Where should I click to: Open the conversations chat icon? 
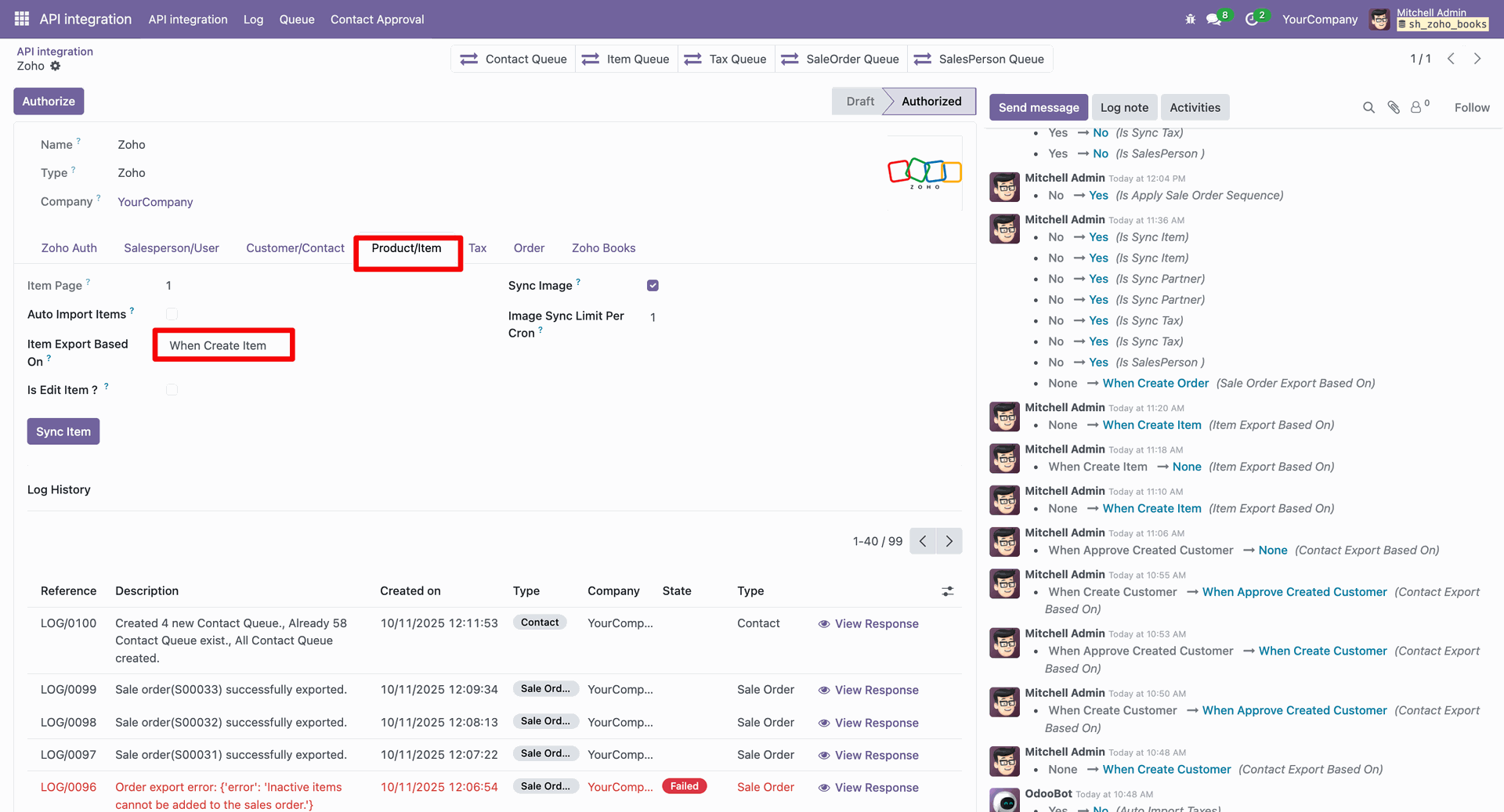[1214, 19]
